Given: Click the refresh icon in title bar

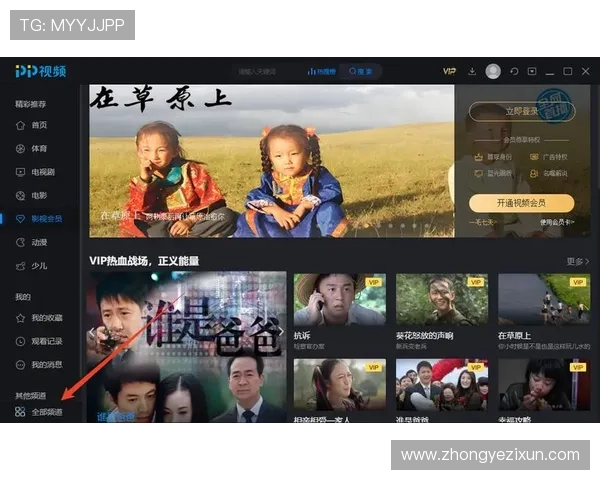Looking at the screenshot, I should point(514,71).
